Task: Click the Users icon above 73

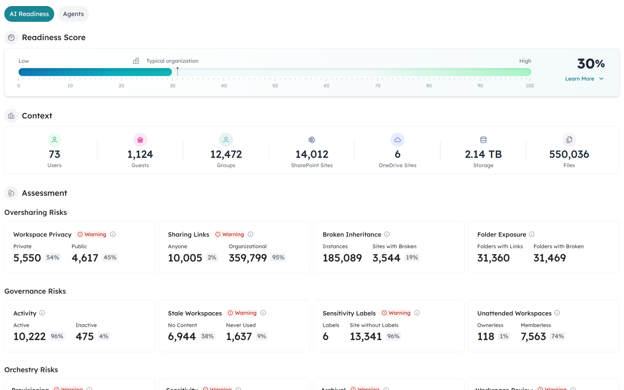Action: coord(55,140)
